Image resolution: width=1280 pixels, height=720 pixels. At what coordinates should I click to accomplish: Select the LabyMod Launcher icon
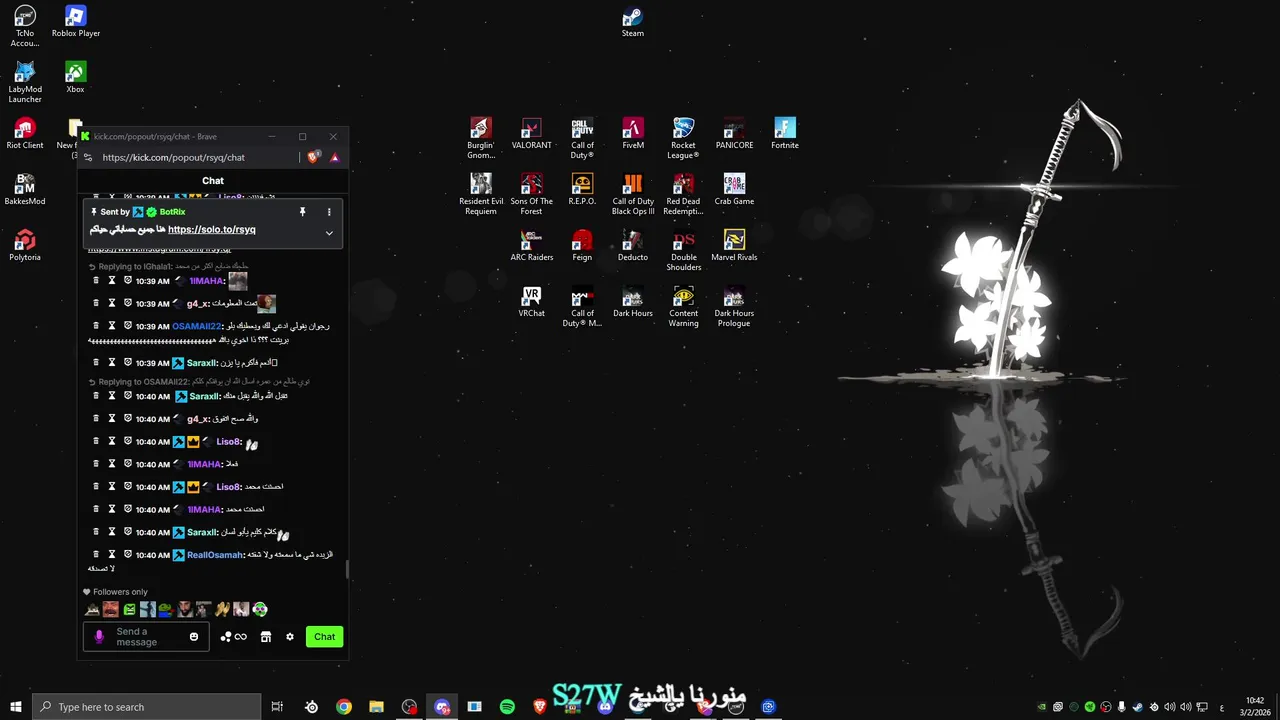[25, 82]
